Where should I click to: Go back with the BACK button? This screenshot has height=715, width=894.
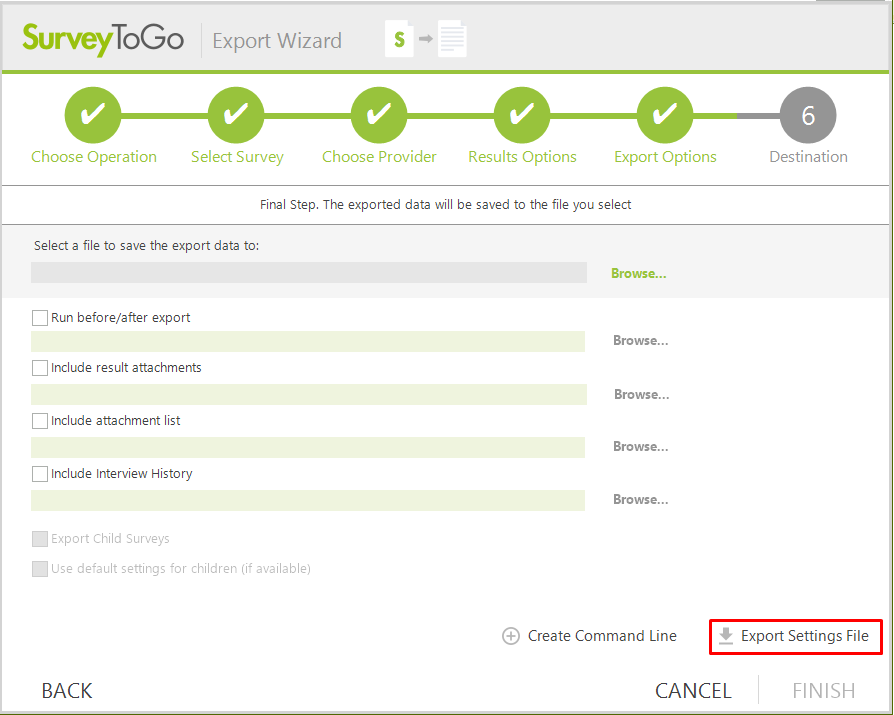click(x=67, y=691)
